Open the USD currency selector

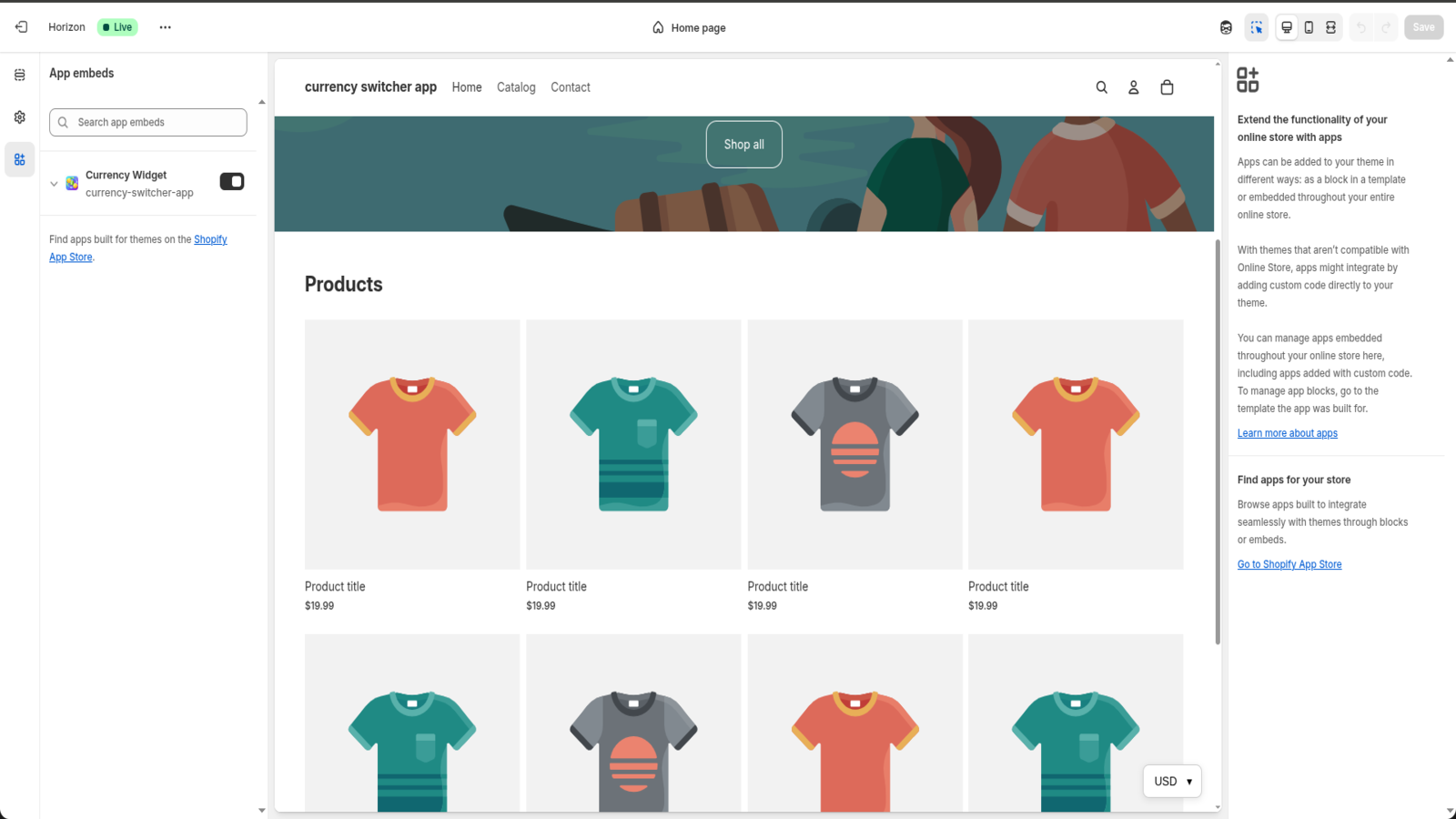point(1172,781)
